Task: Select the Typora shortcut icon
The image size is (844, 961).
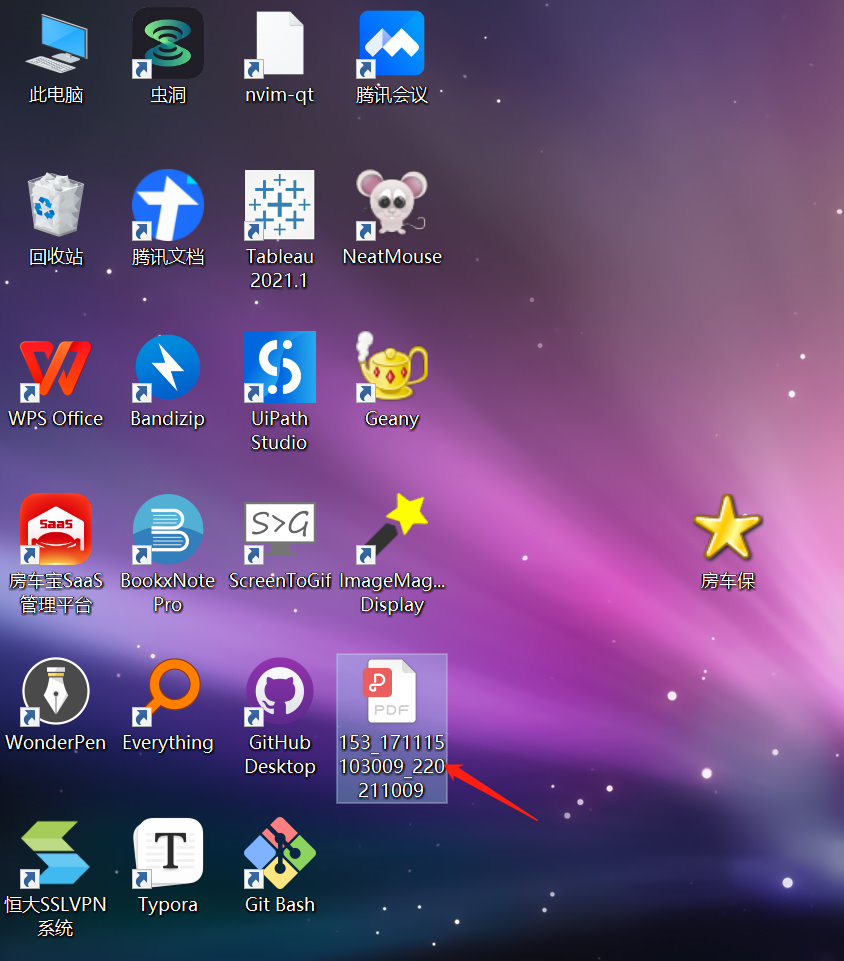Action: point(168,853)
